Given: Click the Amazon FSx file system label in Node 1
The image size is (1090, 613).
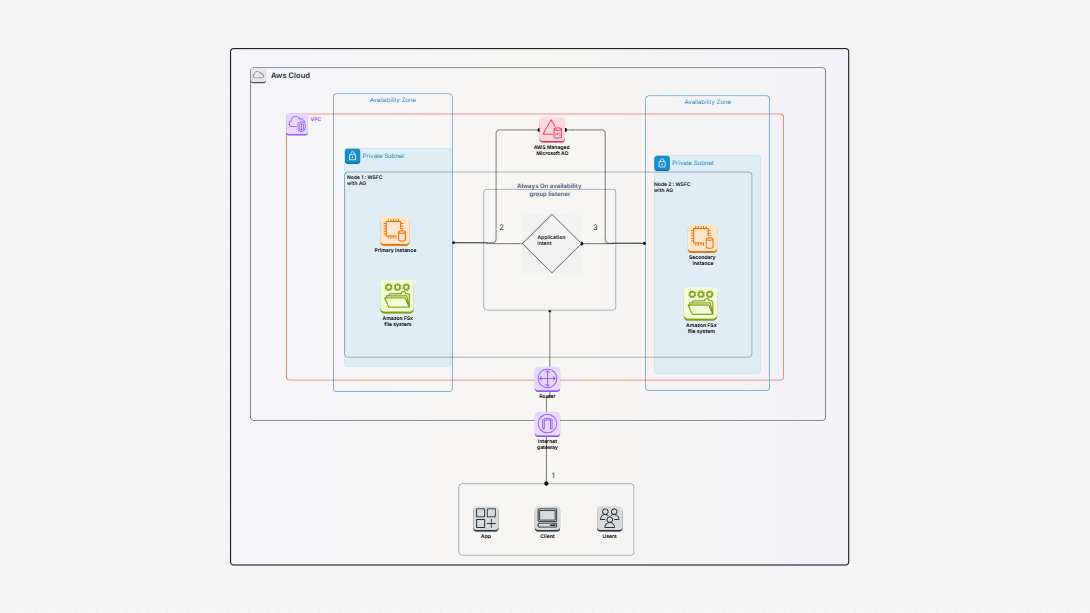Looking at the screenshot, I should 397,321.
